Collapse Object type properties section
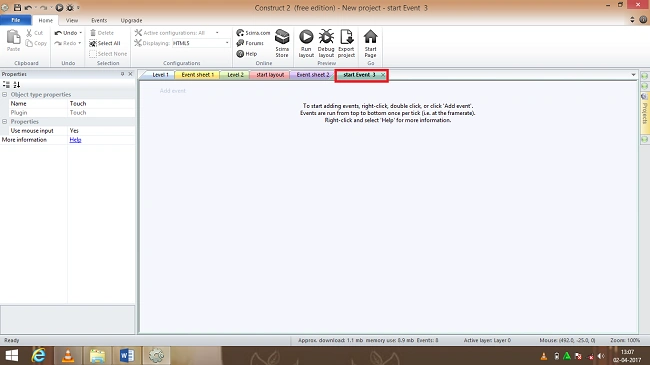Screen dimensions: 650x365 (5, 95)
